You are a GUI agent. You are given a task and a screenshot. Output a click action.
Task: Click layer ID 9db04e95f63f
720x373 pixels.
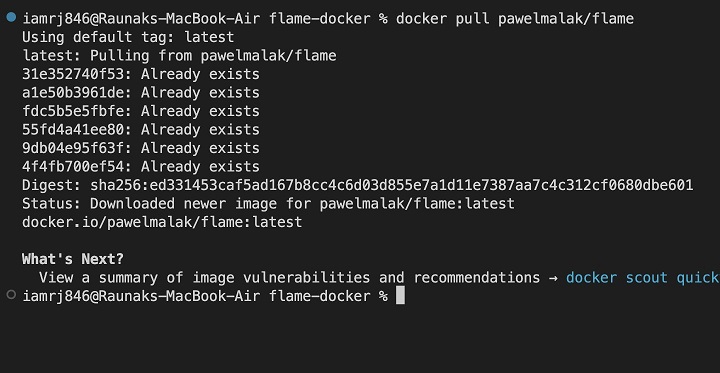(x=73, y=148)
